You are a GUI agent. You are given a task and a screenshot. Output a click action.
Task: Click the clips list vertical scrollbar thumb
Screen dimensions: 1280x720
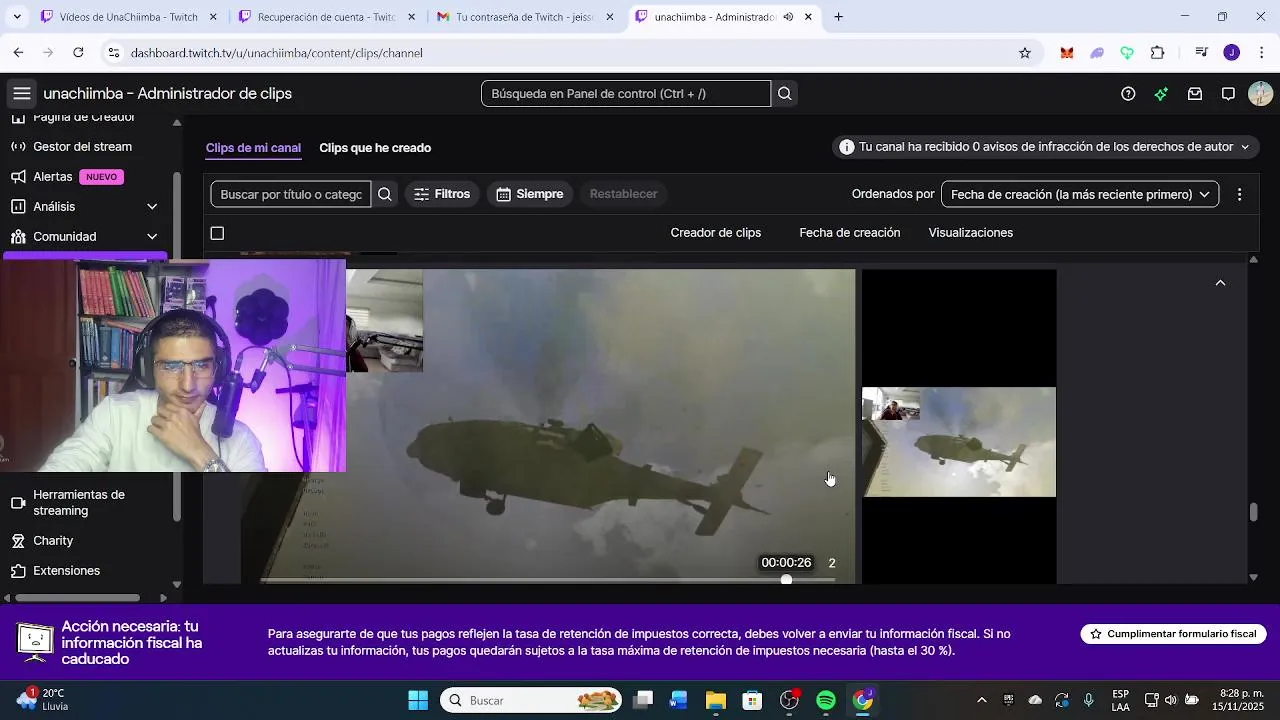click(1254, 512)
